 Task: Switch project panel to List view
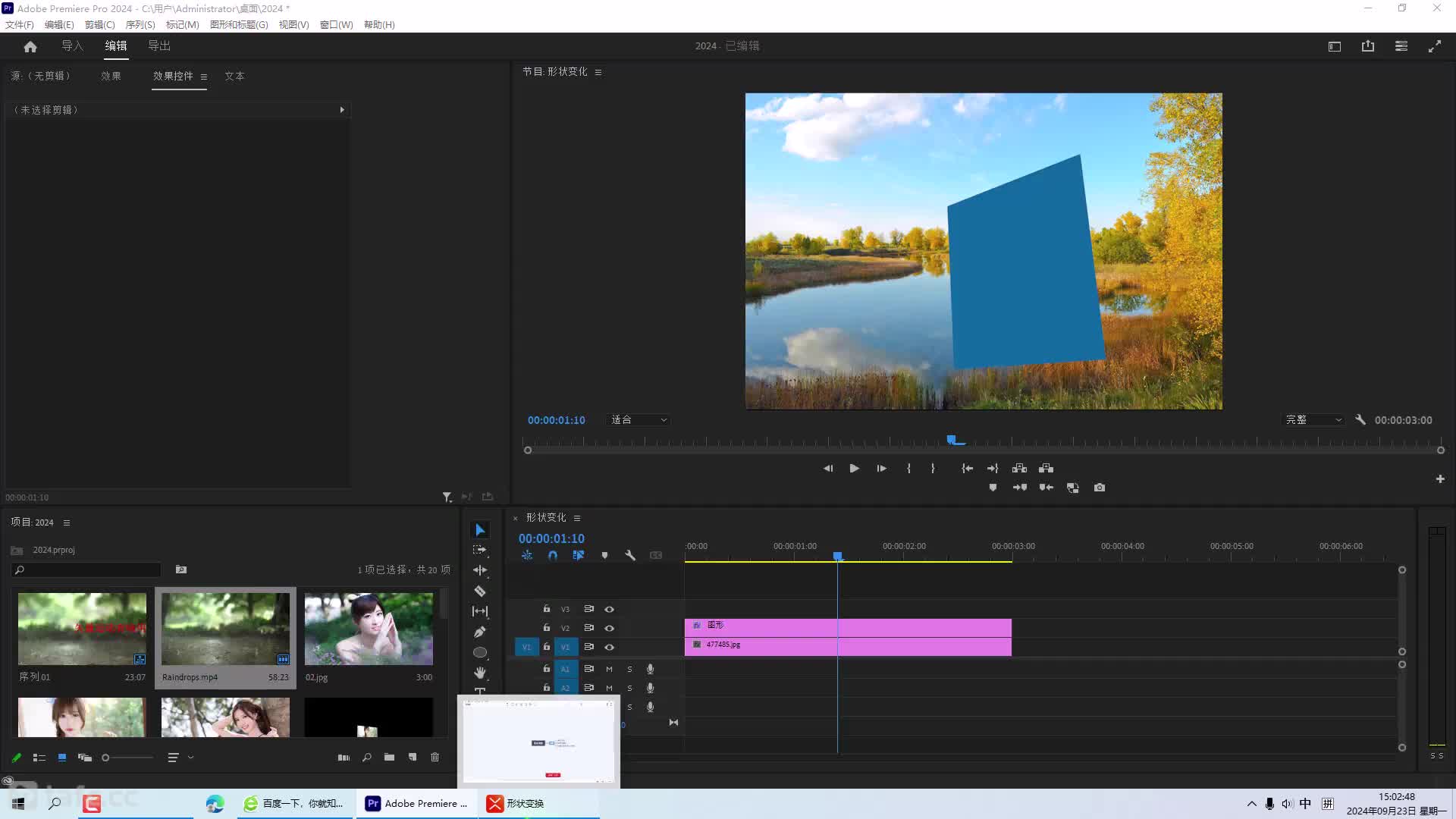click(x=39, y=758)
